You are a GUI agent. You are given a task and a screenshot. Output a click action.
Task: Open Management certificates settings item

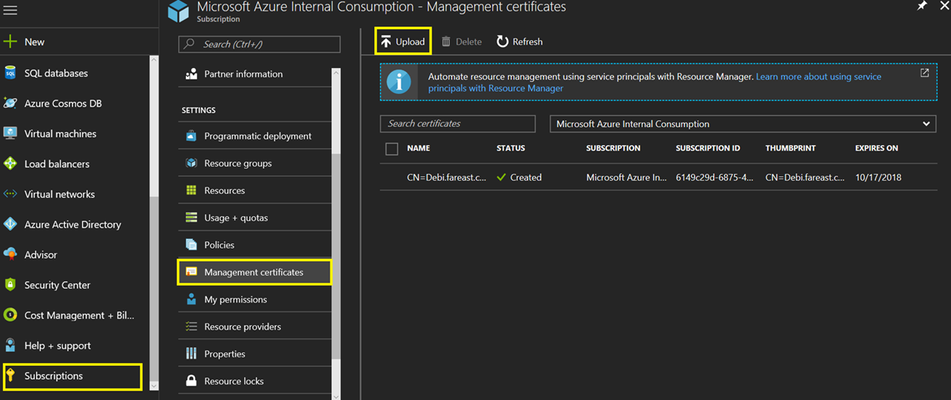(255, 272)
